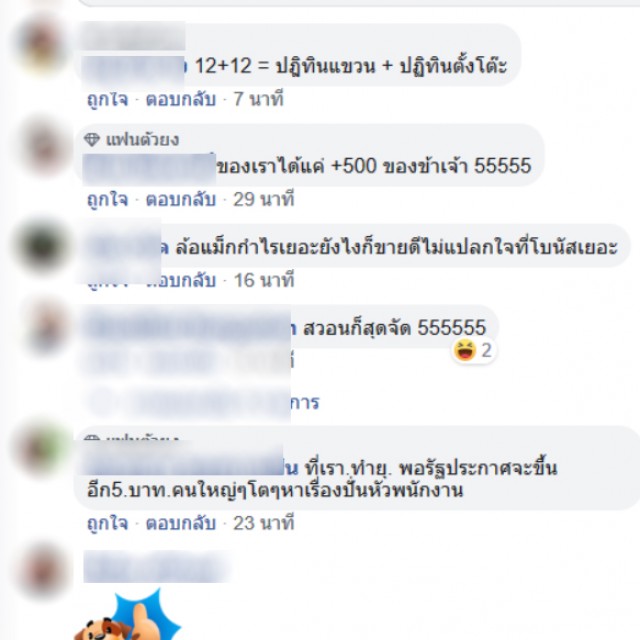Open the avatar beside the 12+12 comment
The width and height of the screenshot is (640, 640).
[x=42, y=46]
